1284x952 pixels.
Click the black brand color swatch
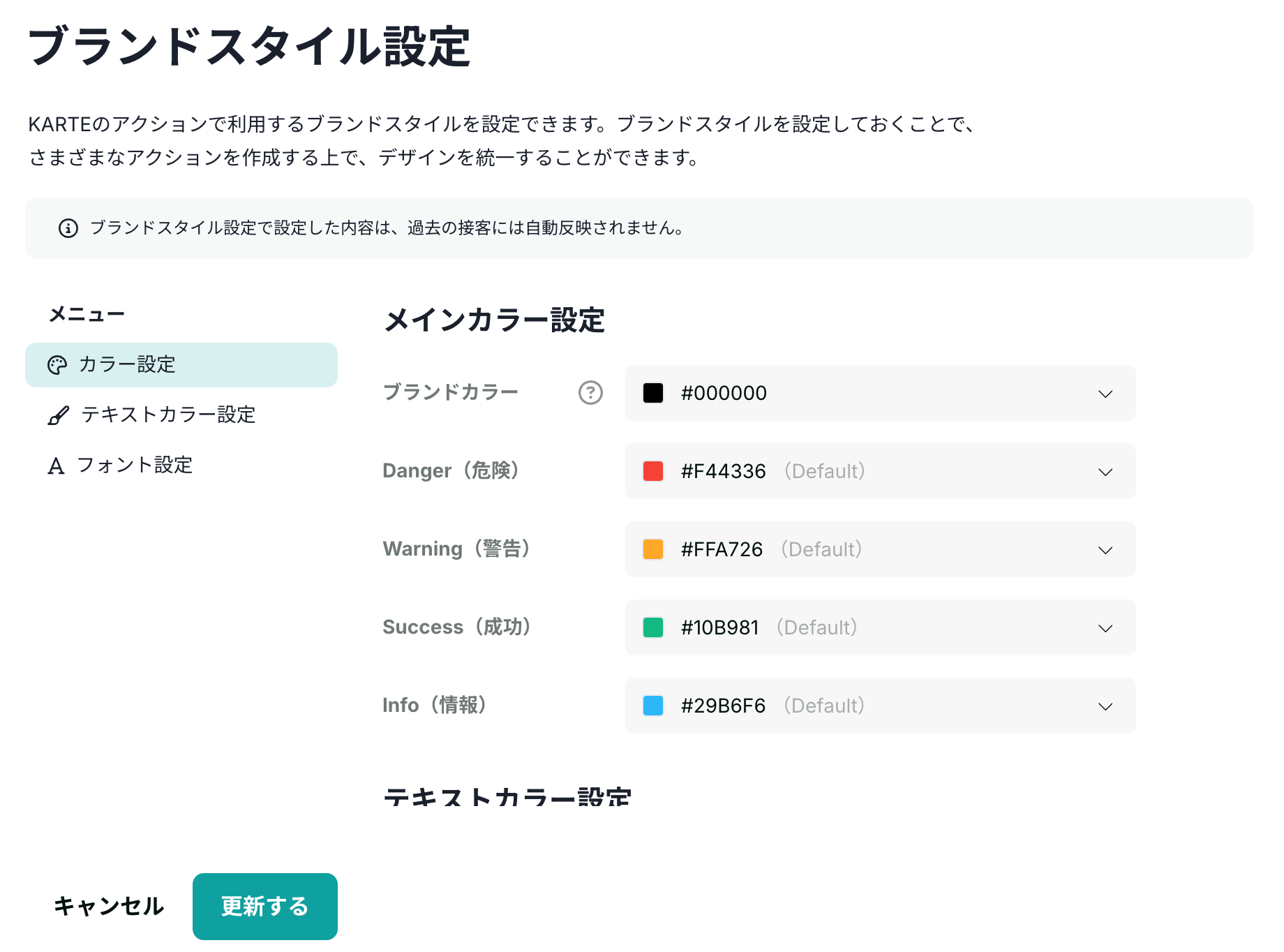tap(653, 393)
